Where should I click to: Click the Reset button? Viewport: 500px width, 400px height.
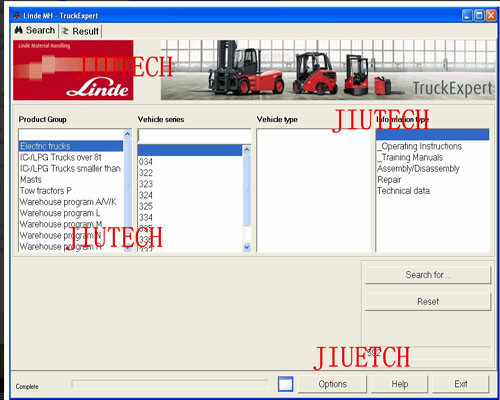pyautogui.click(x=428, y=302)
